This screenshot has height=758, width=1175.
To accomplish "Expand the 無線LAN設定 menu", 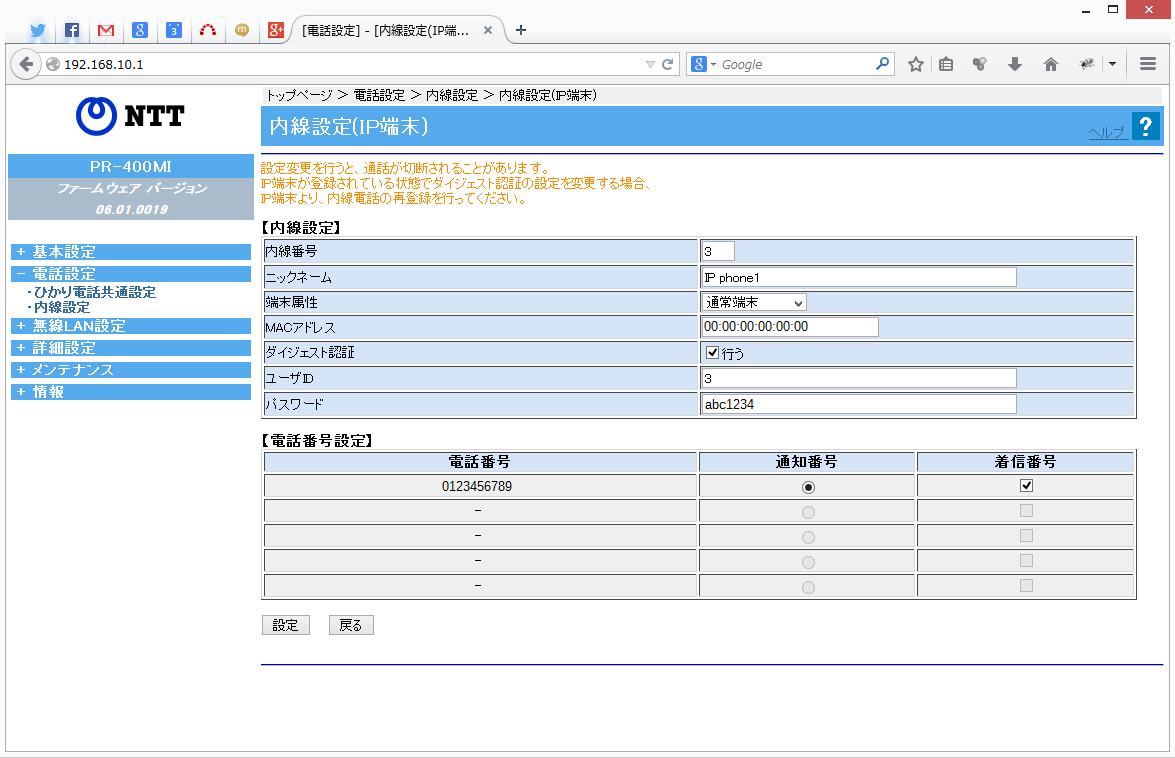I will pos(131,326).
